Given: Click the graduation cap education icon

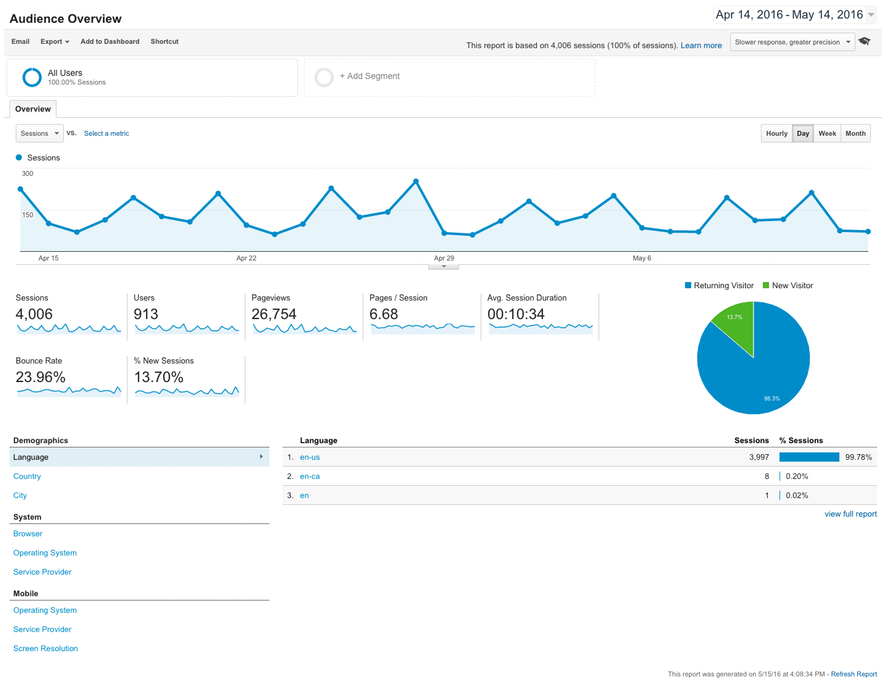Looking at the screenshot, I should 865,41.
